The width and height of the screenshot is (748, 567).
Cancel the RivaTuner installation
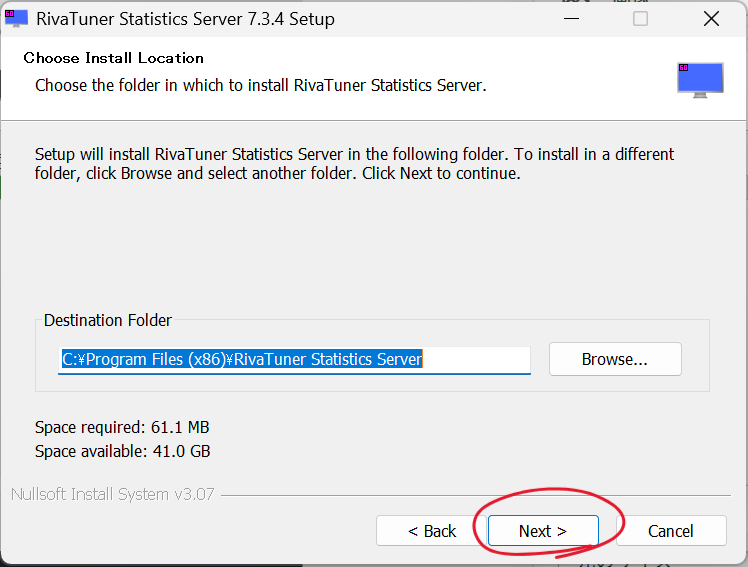click(x=670, y=531)
